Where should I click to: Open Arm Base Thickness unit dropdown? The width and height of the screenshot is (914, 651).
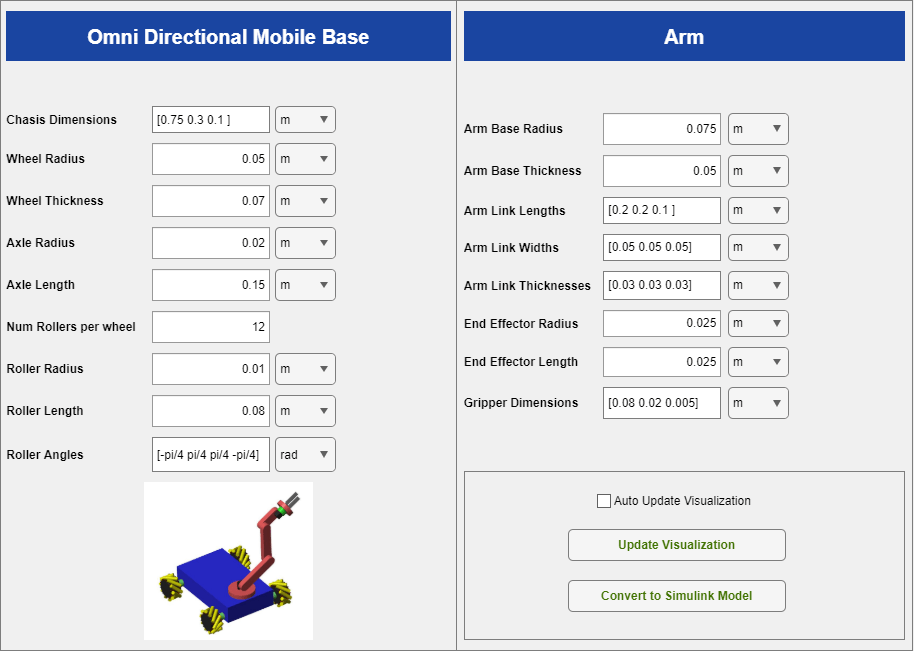[x=758, y=171]
